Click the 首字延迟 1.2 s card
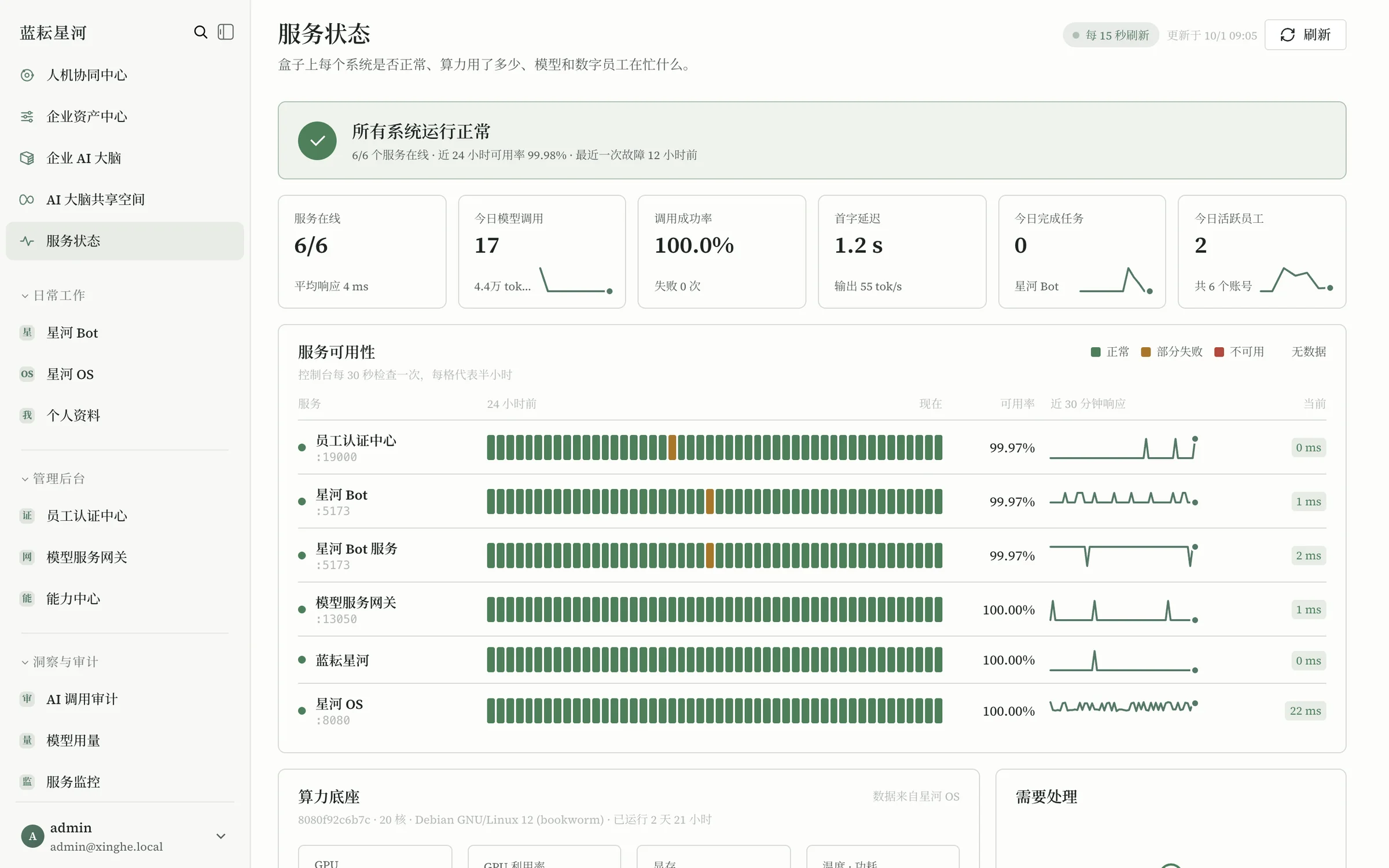This screenshot has height=868, width=1389. pos(902,252)
